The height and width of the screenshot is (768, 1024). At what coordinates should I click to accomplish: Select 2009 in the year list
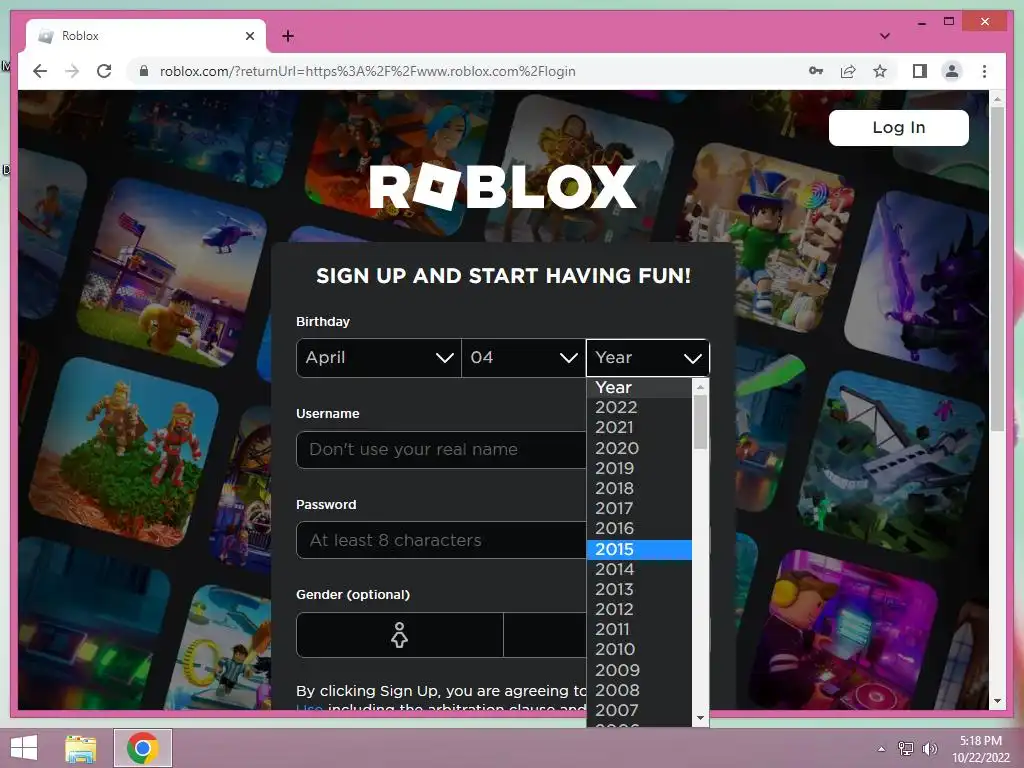coord(639,670)
